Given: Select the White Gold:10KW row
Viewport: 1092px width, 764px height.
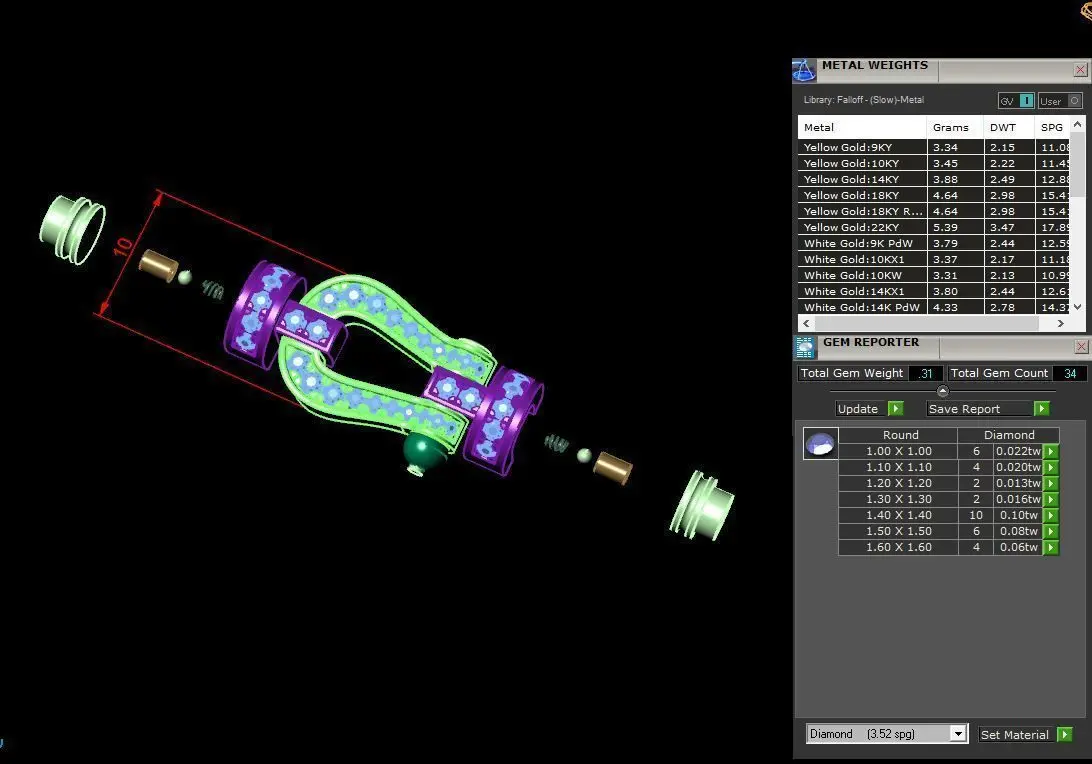Looking at the screenshot, I should pyautogui.click(x=934, y=275).
